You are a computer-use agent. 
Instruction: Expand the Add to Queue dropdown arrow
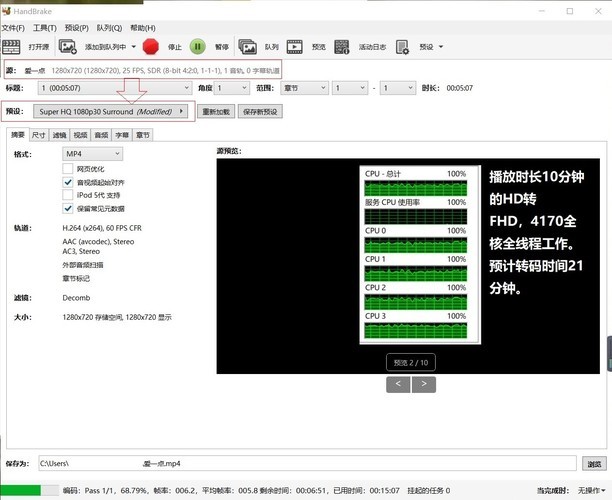click(x=133, y=46)
